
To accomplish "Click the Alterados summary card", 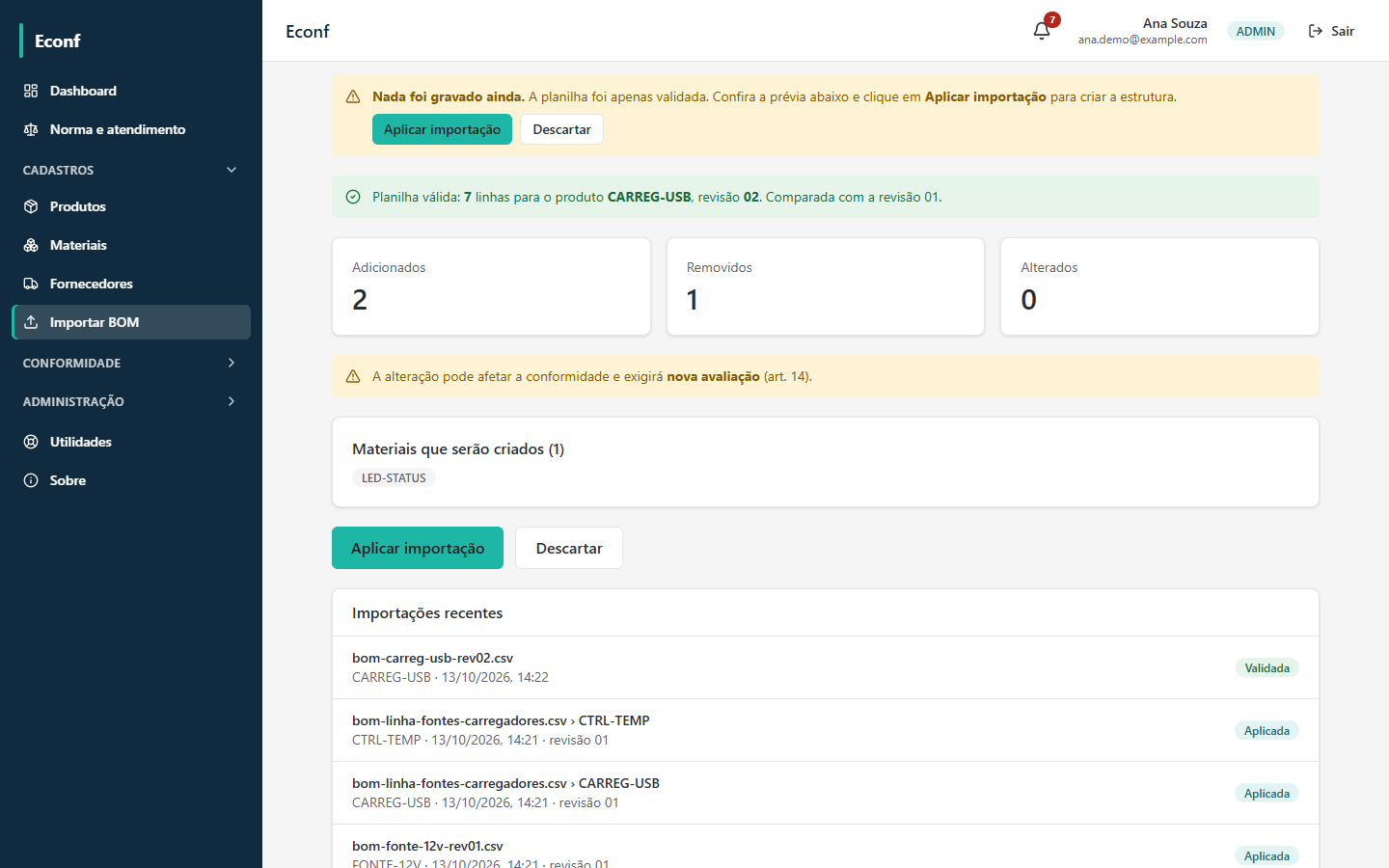I will click(x=1159, y=286).
